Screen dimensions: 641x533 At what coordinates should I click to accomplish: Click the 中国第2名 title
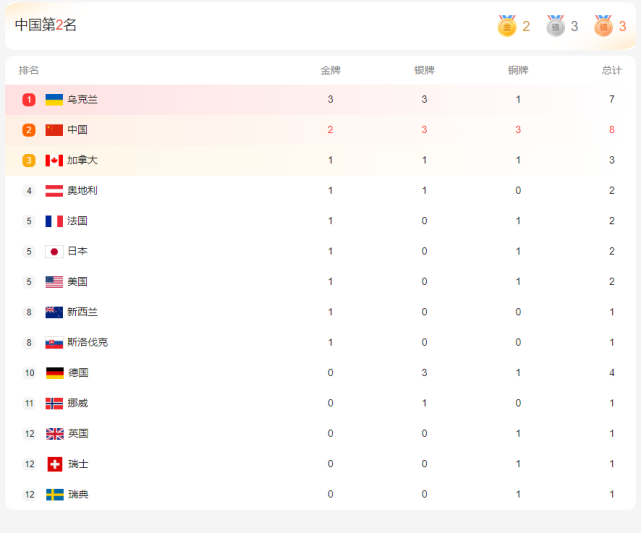point(46,25)
